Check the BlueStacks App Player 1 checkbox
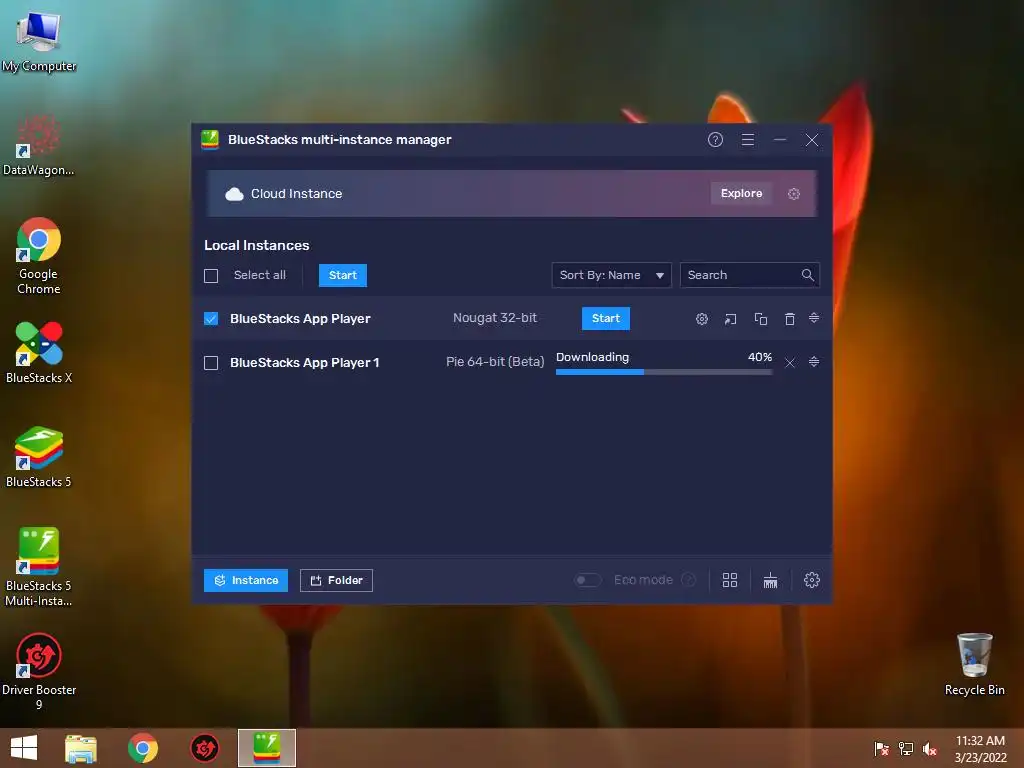 pyautogui.click(x=211, y=362)
